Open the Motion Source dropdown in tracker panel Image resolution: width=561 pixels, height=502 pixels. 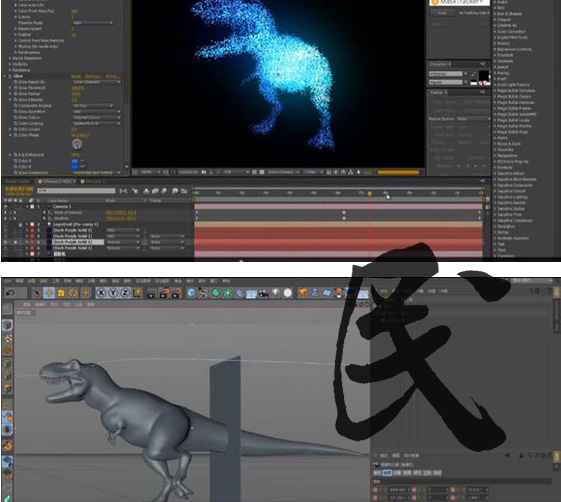click(473, 119)
